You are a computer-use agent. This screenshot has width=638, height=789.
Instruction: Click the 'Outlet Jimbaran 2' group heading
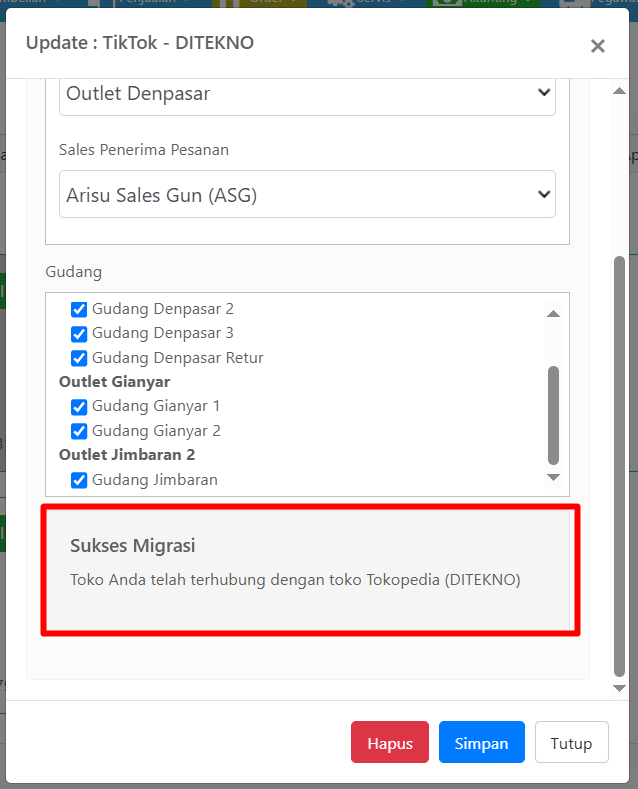pos(127,455)
